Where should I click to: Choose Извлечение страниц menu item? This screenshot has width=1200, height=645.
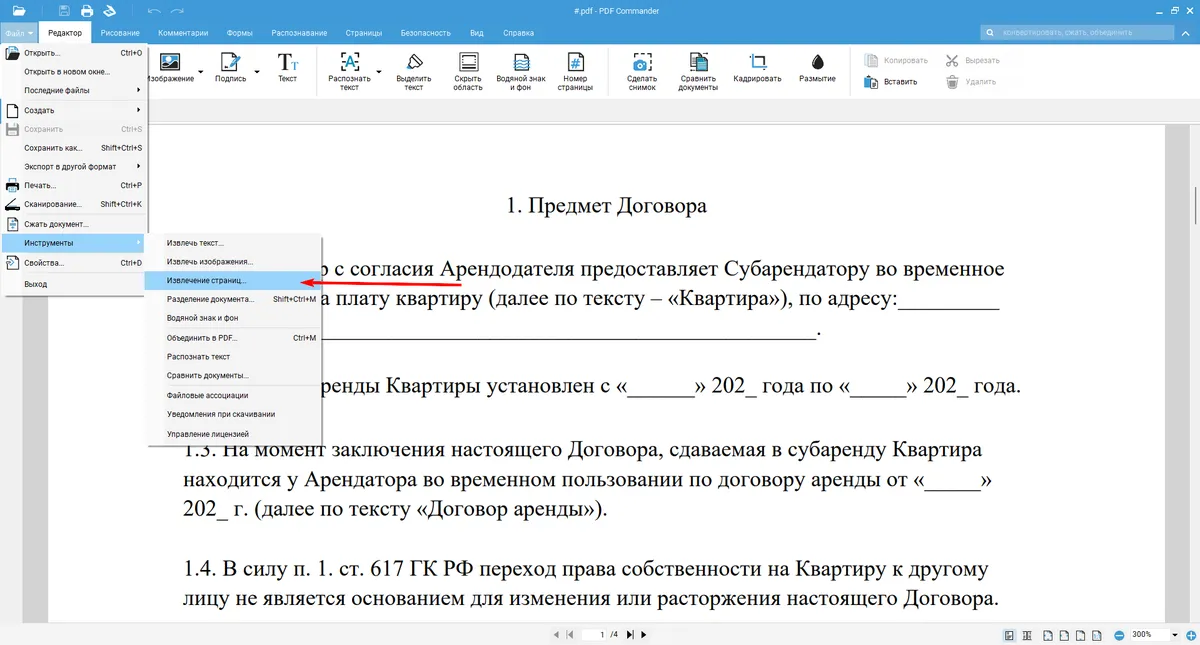click(x=233, y=281)
